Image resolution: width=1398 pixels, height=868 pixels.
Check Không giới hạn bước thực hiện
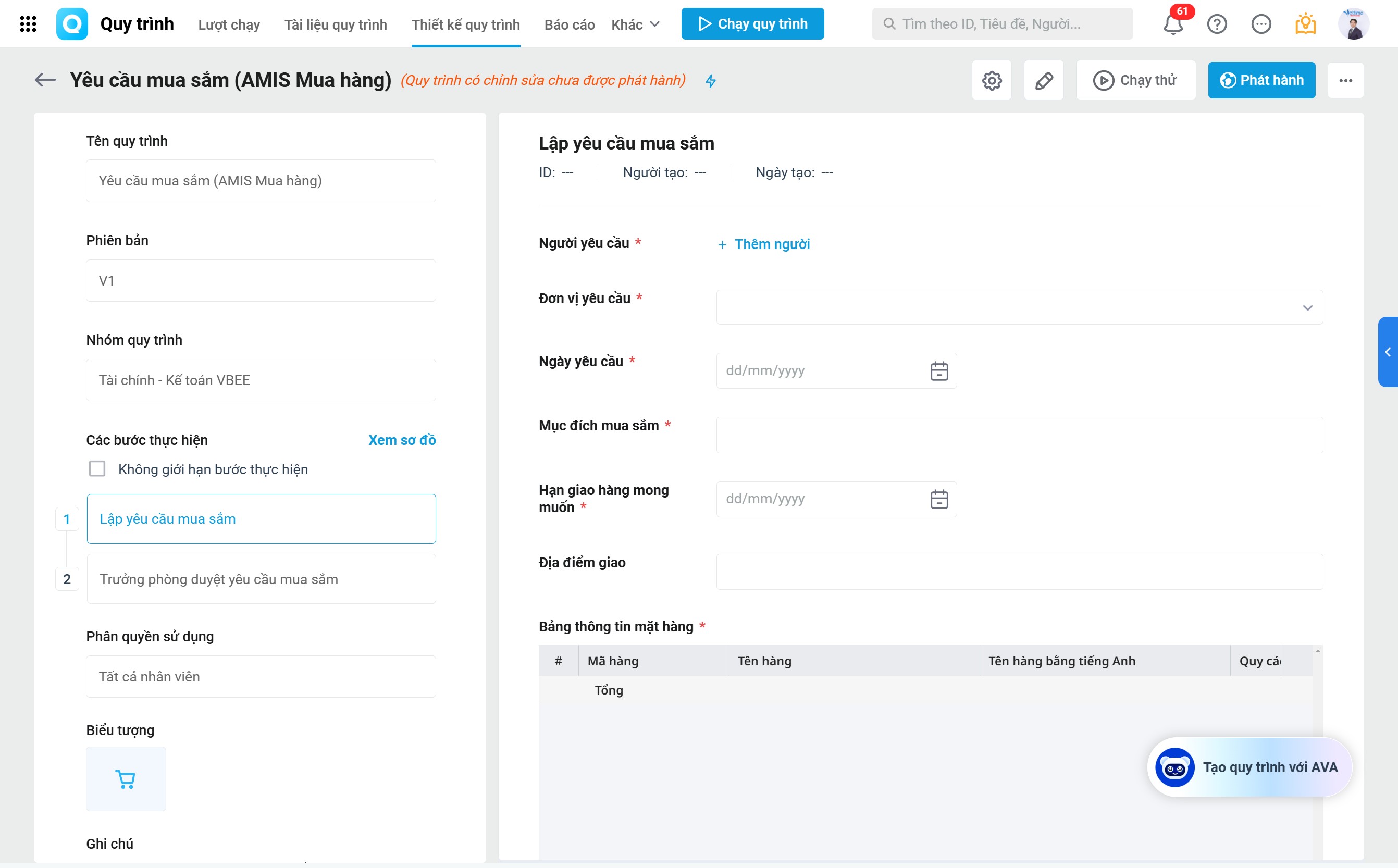[97, 469]
